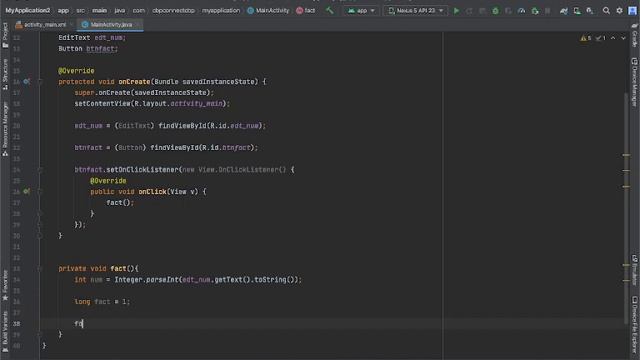Viewport: 640px width, 360px height.
Task: Click fold end marker at onCreate closing brace
Action: (40, 236)
